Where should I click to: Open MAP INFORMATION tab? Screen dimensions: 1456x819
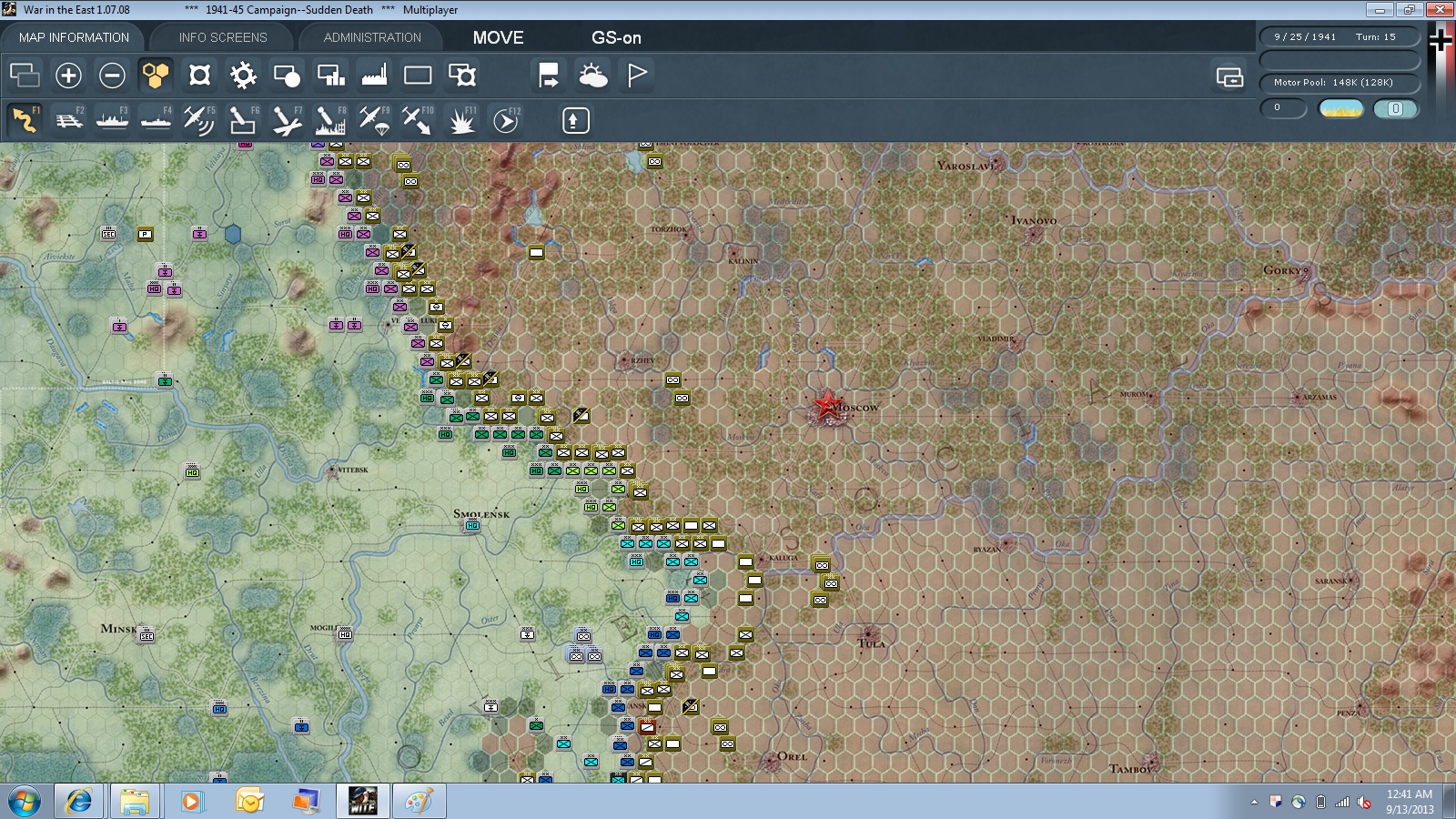tap(74, 37)
